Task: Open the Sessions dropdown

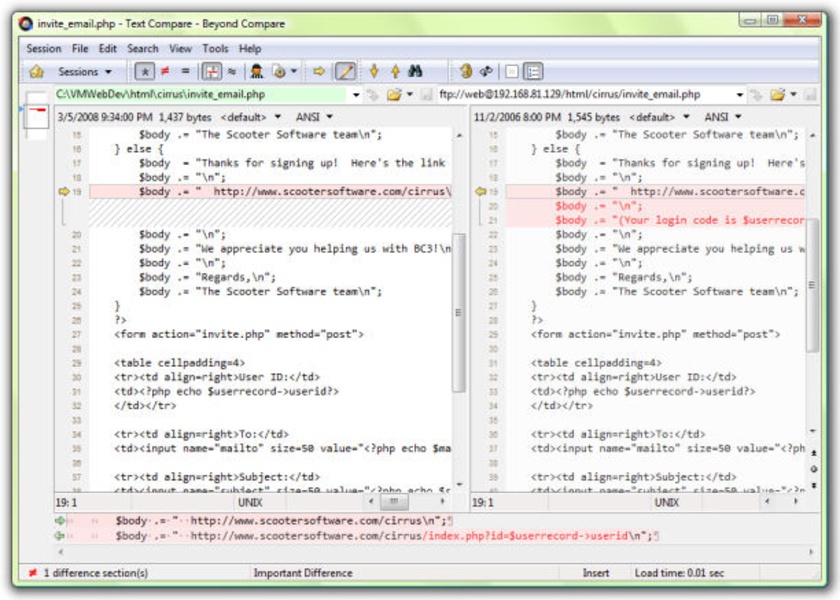Action: (84, 72)
